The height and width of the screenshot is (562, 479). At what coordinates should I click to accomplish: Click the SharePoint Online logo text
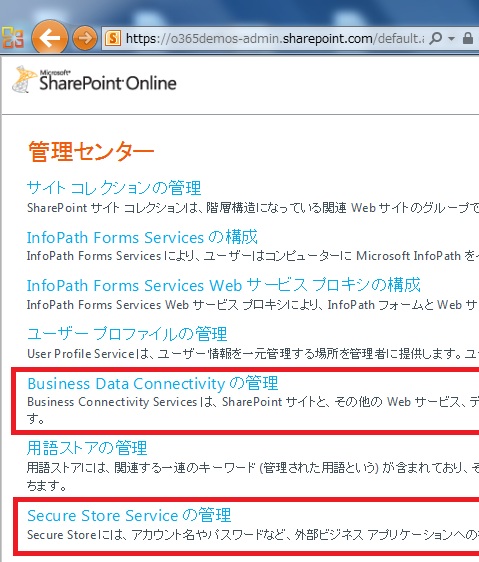coord(108,81)
